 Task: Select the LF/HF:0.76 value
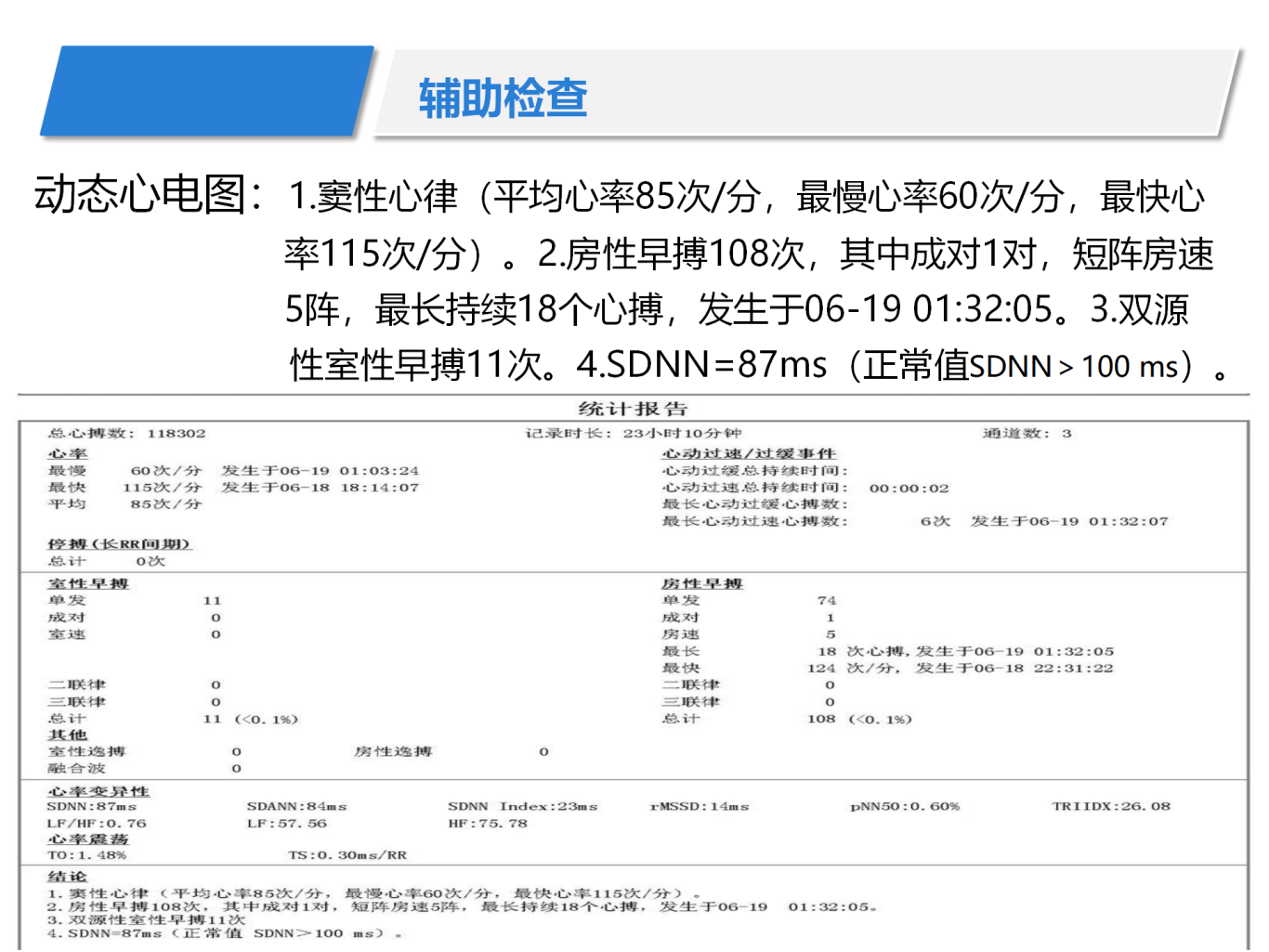tap(98, 823)
